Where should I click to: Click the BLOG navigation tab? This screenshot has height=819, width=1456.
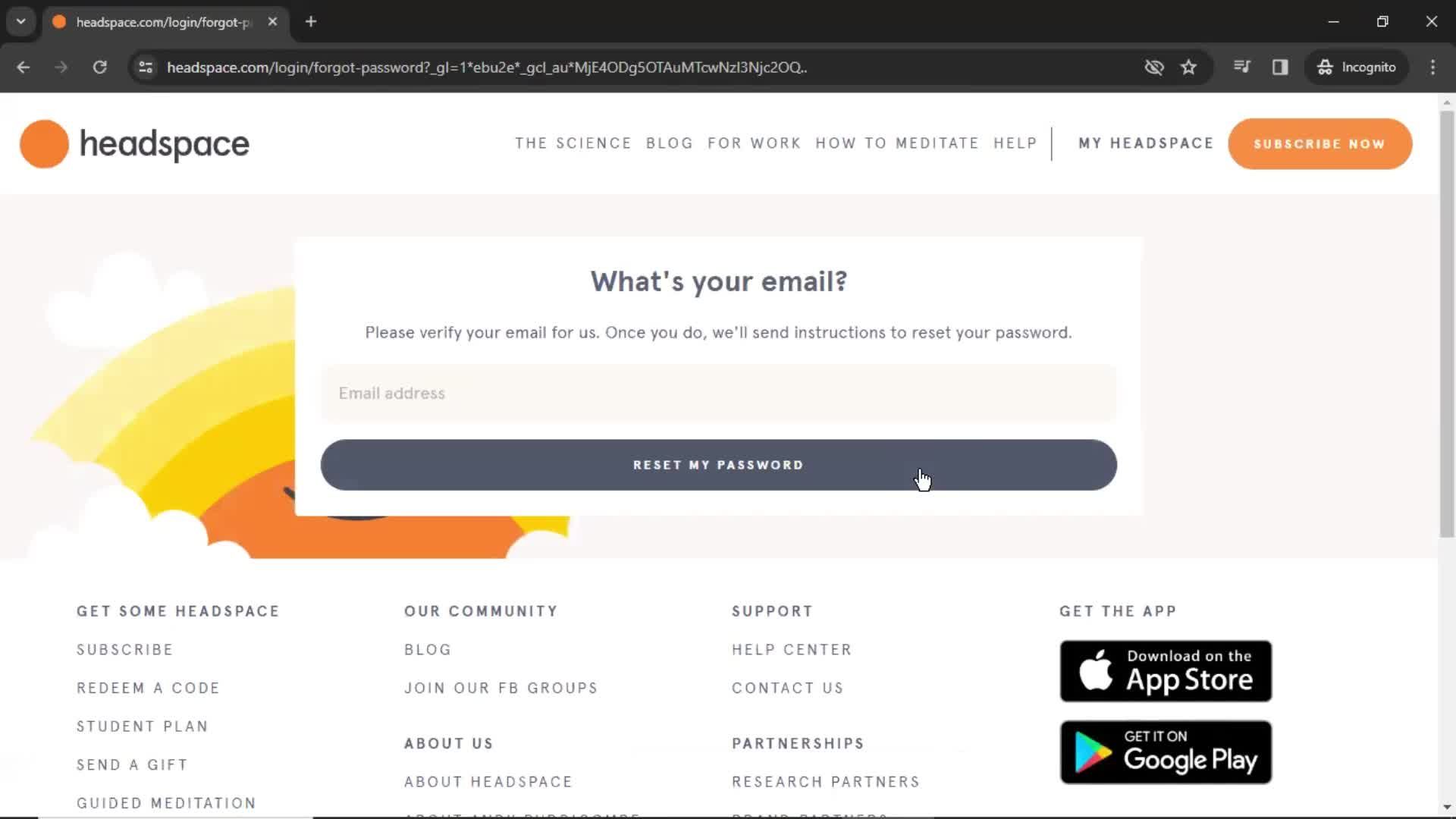click(669, 143)
